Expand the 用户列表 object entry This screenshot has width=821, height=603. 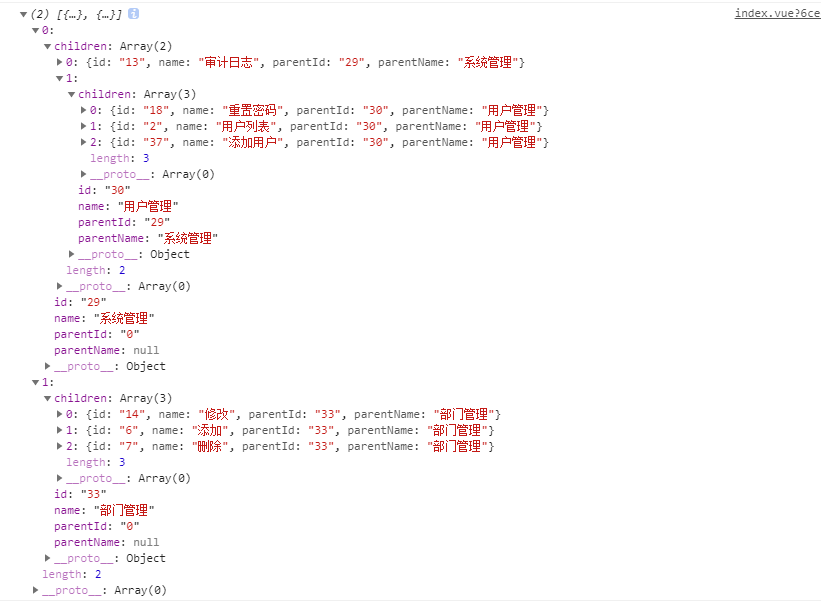[x=83, y=127]
